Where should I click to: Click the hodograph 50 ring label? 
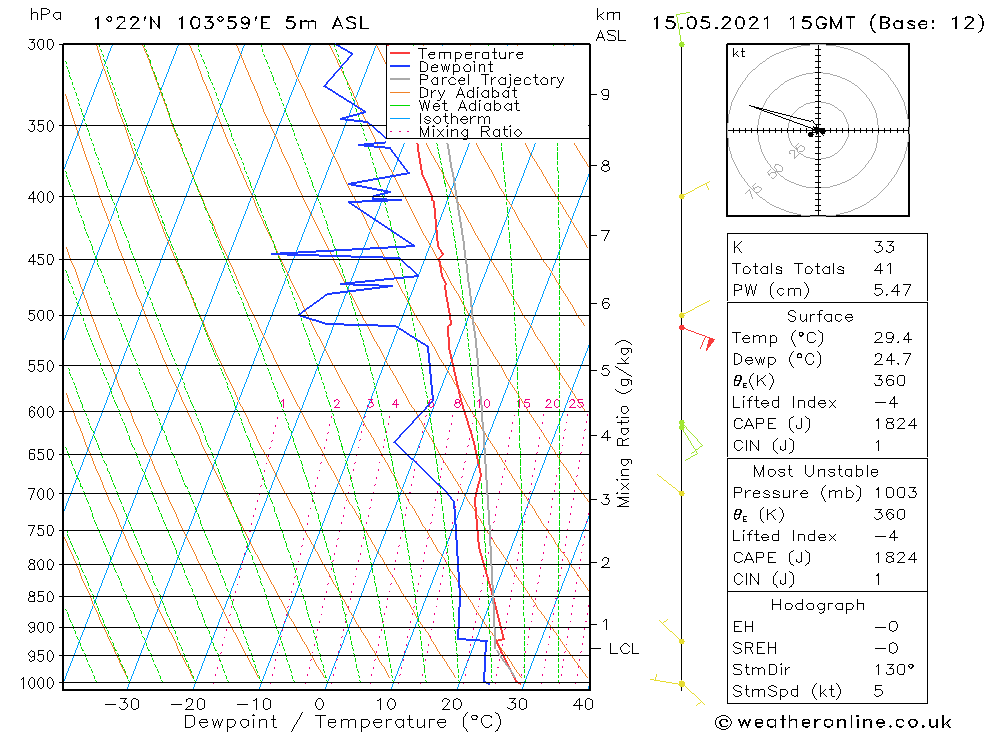[776, 171]
